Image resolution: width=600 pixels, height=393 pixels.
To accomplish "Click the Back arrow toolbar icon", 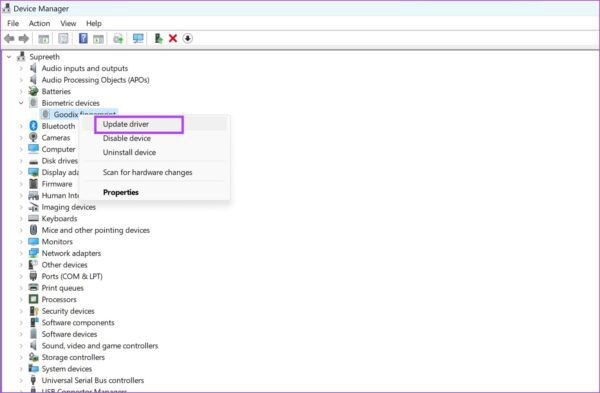I will [9, 38].
